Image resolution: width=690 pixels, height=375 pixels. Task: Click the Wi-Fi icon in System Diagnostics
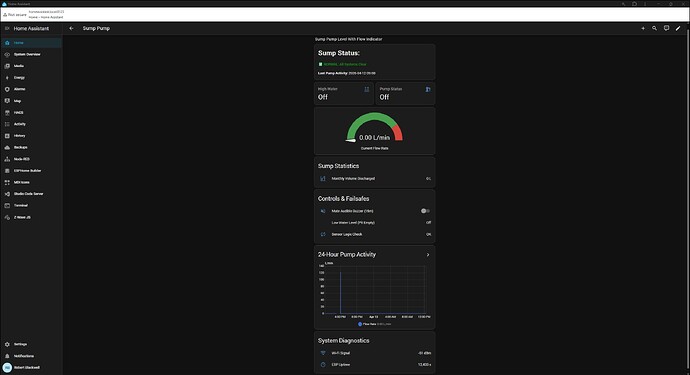[x=323, y=353]
